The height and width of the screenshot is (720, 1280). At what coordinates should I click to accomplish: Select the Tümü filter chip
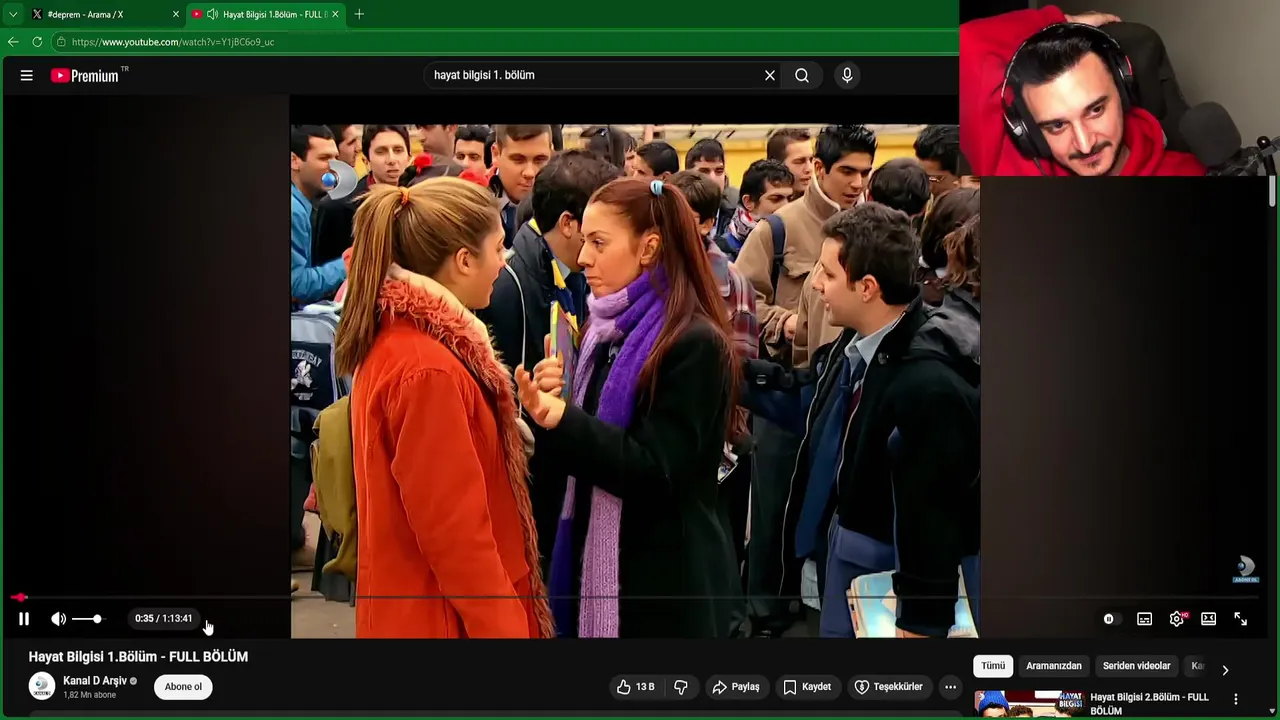click(993, 666)
